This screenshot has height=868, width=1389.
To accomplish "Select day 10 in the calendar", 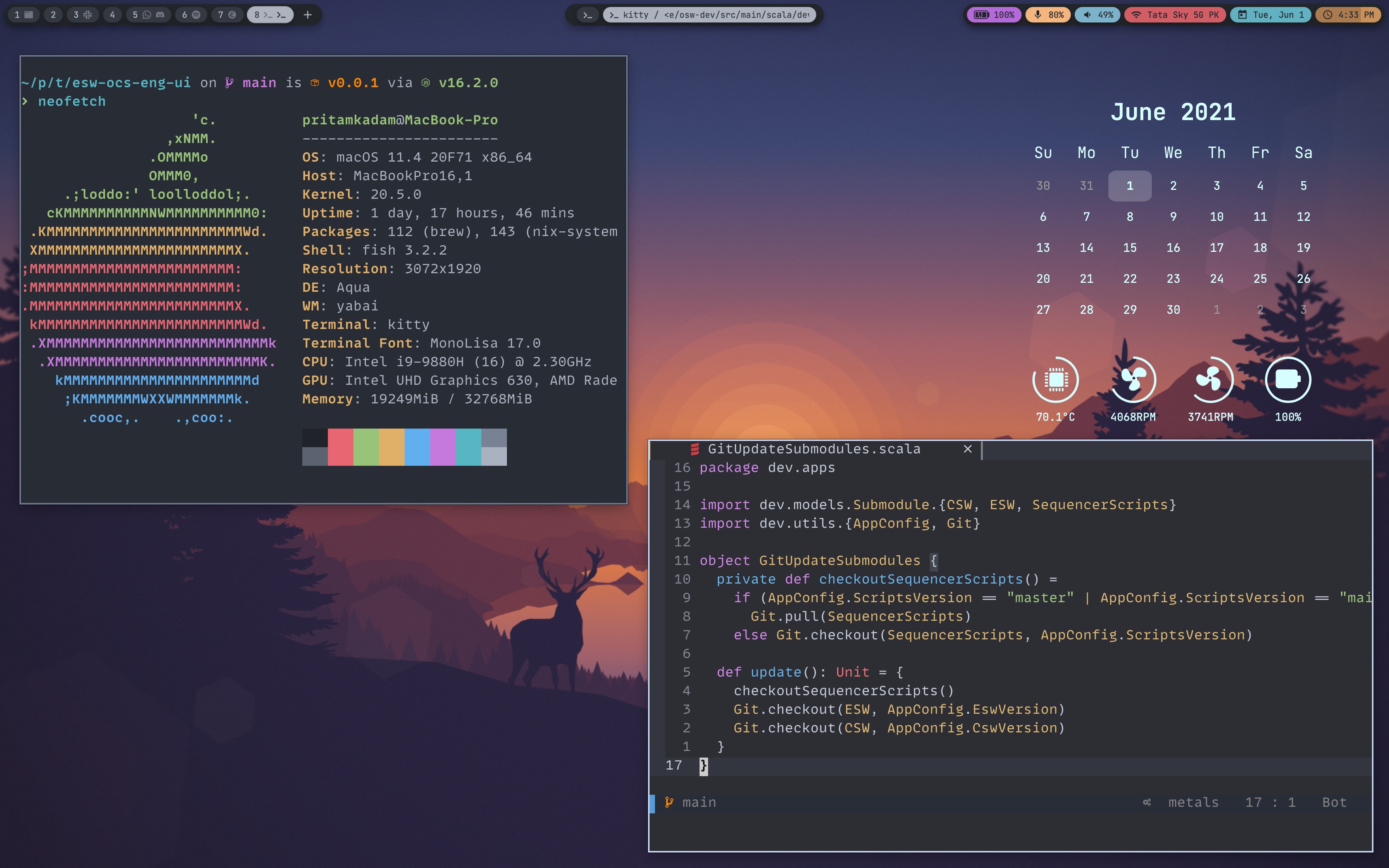I will tap(1216, 217).
